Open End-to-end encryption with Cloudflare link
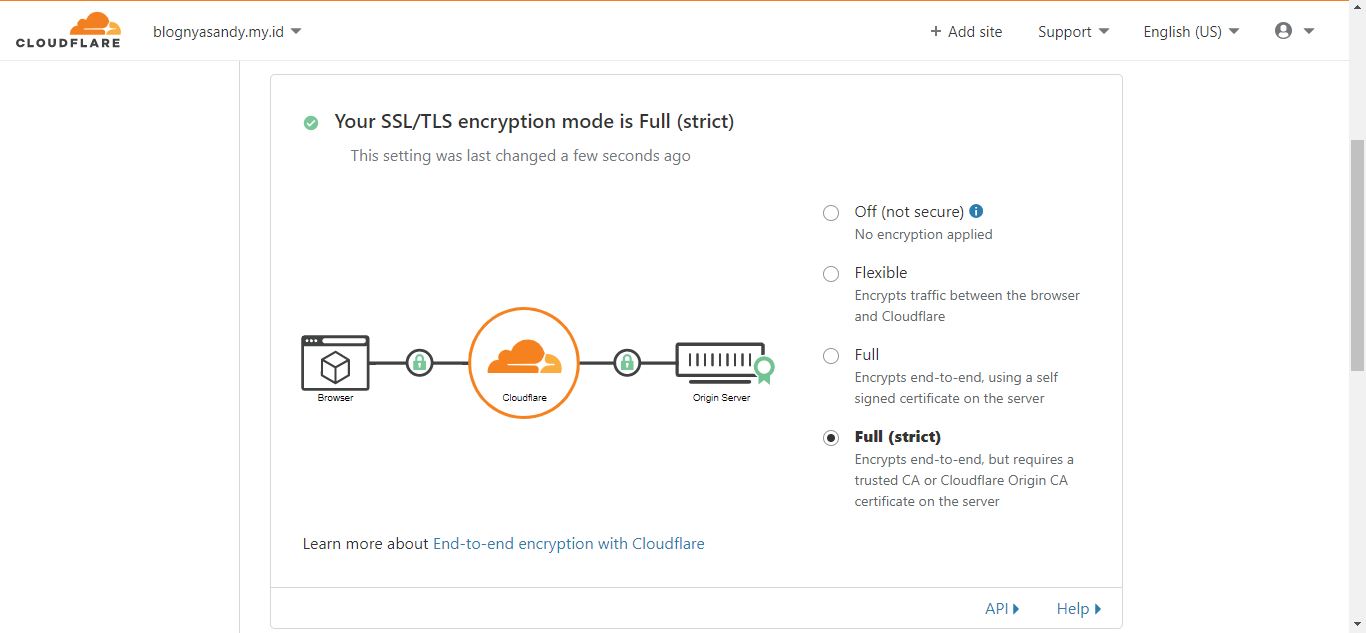 coord(569,543)
